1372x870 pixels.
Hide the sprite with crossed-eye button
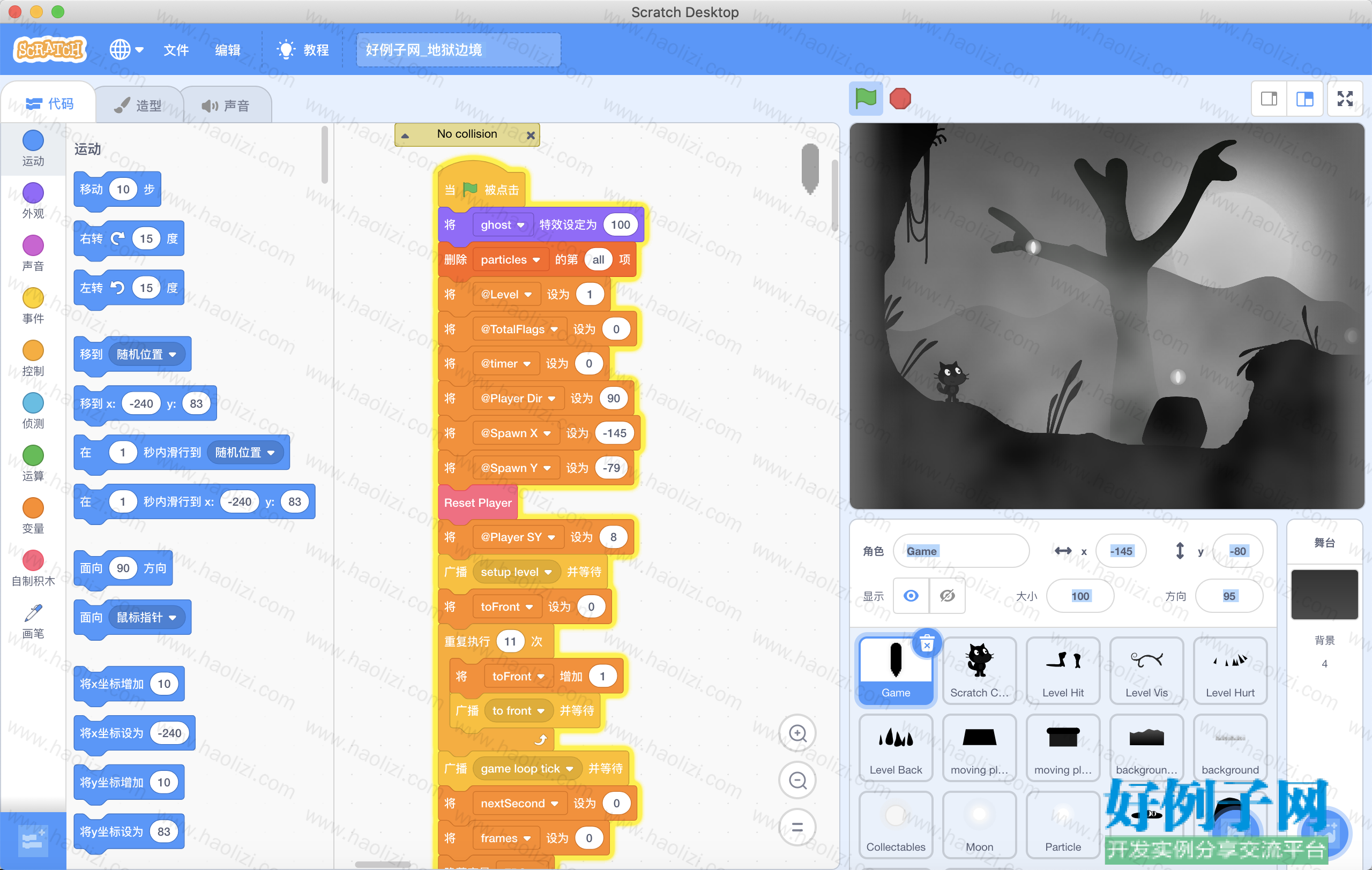(x=947, y=596)
